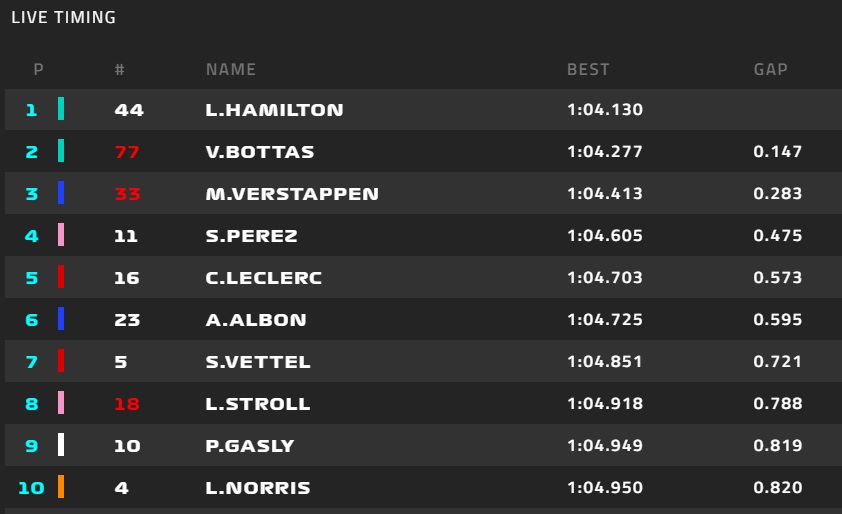Image resolution: width=842 pixels, height=514 pixels.
Task: Click best time 1:04.725 for Albon
Action: coord(604,320)
